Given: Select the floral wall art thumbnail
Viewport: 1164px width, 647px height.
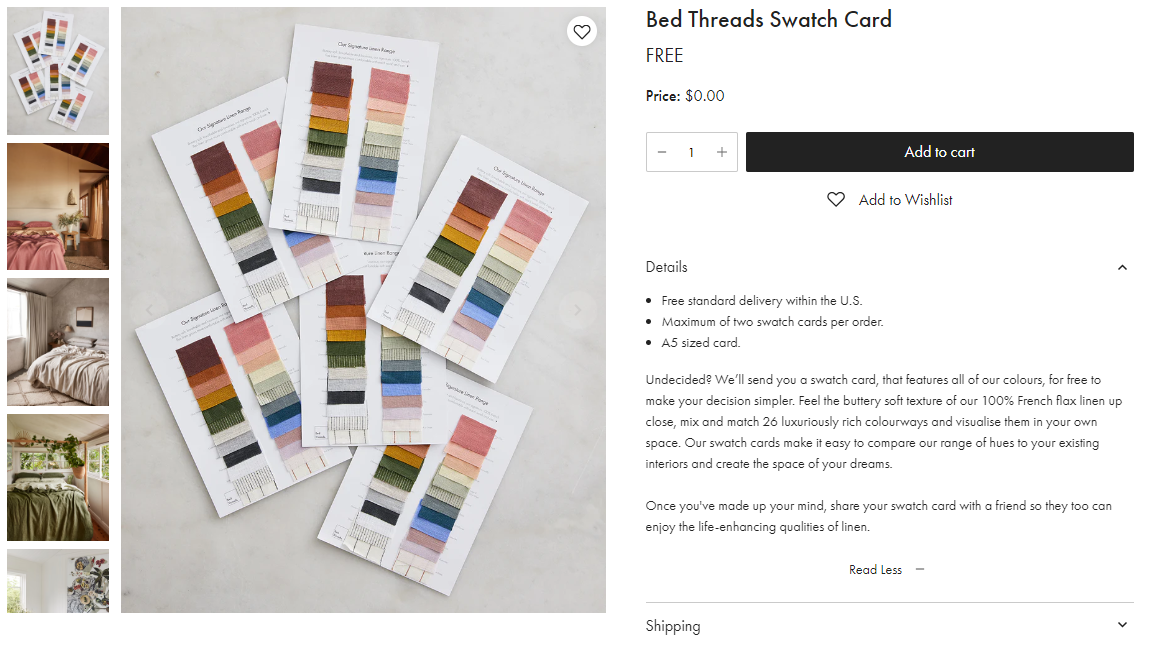Looking at the screenshot, I should (58, 581).
